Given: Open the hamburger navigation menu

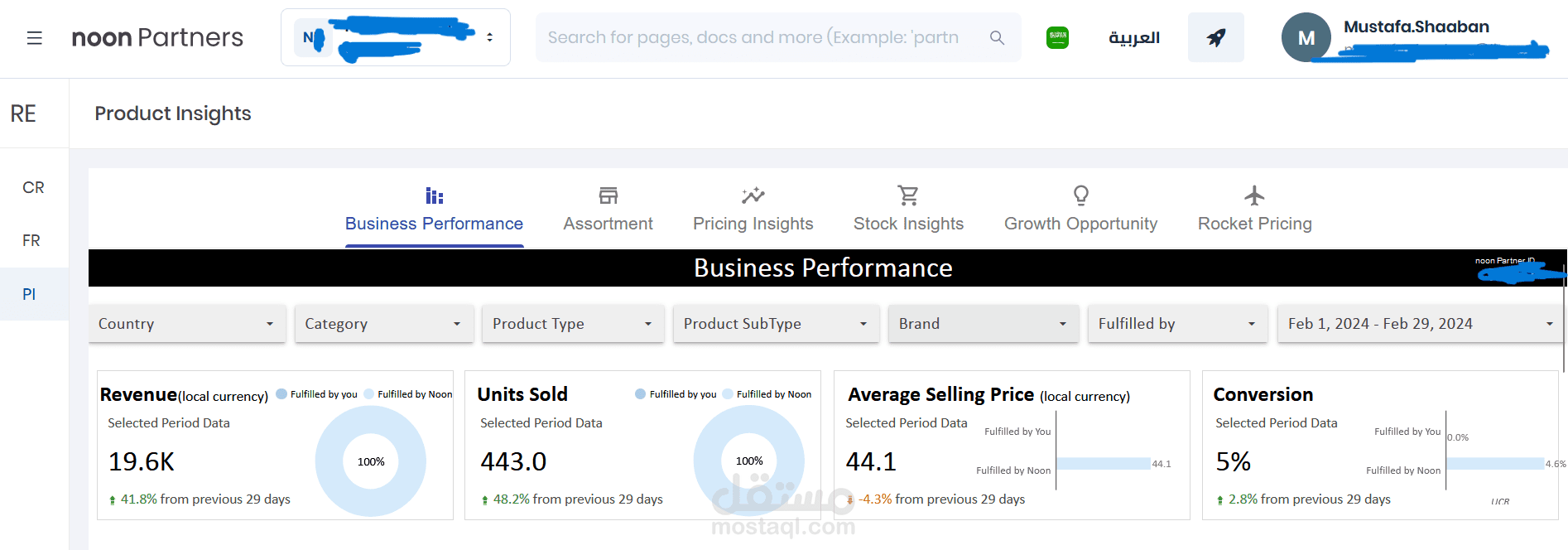Looking at the screenshot, I should (34, 38).
